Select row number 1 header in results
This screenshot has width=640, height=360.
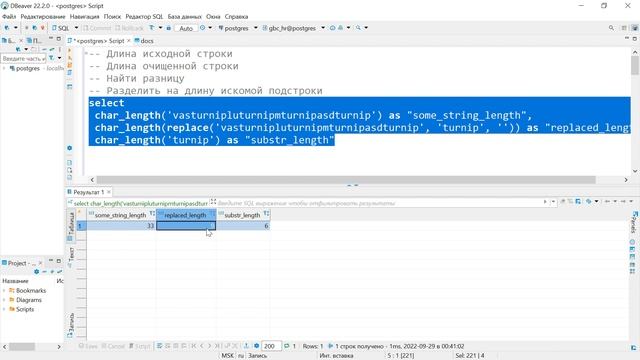coord(81,226)
